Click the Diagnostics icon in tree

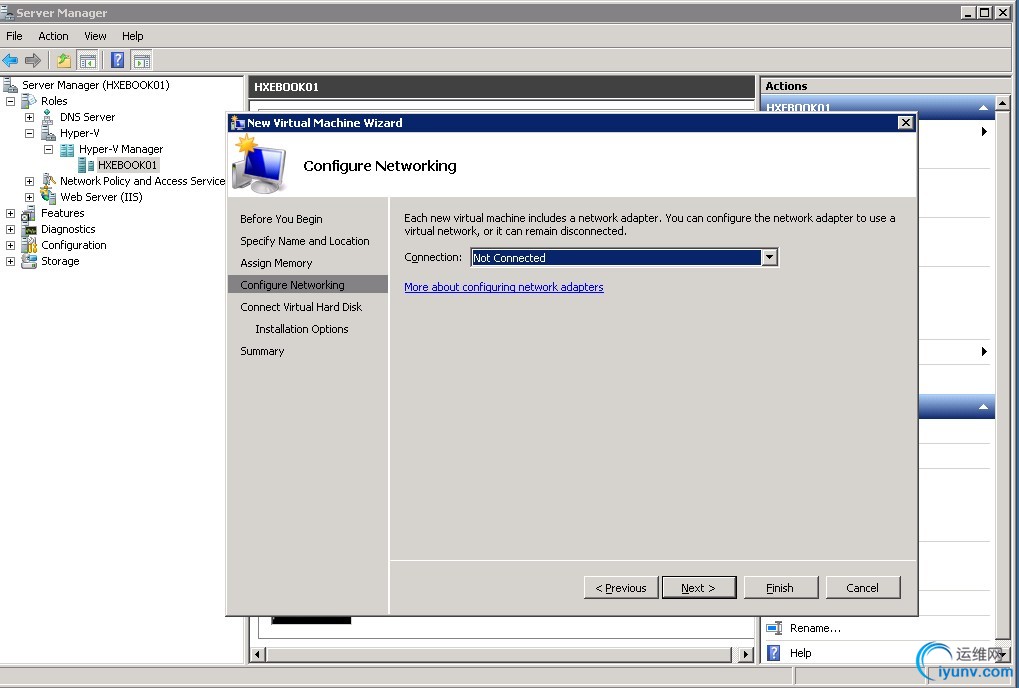29,229
